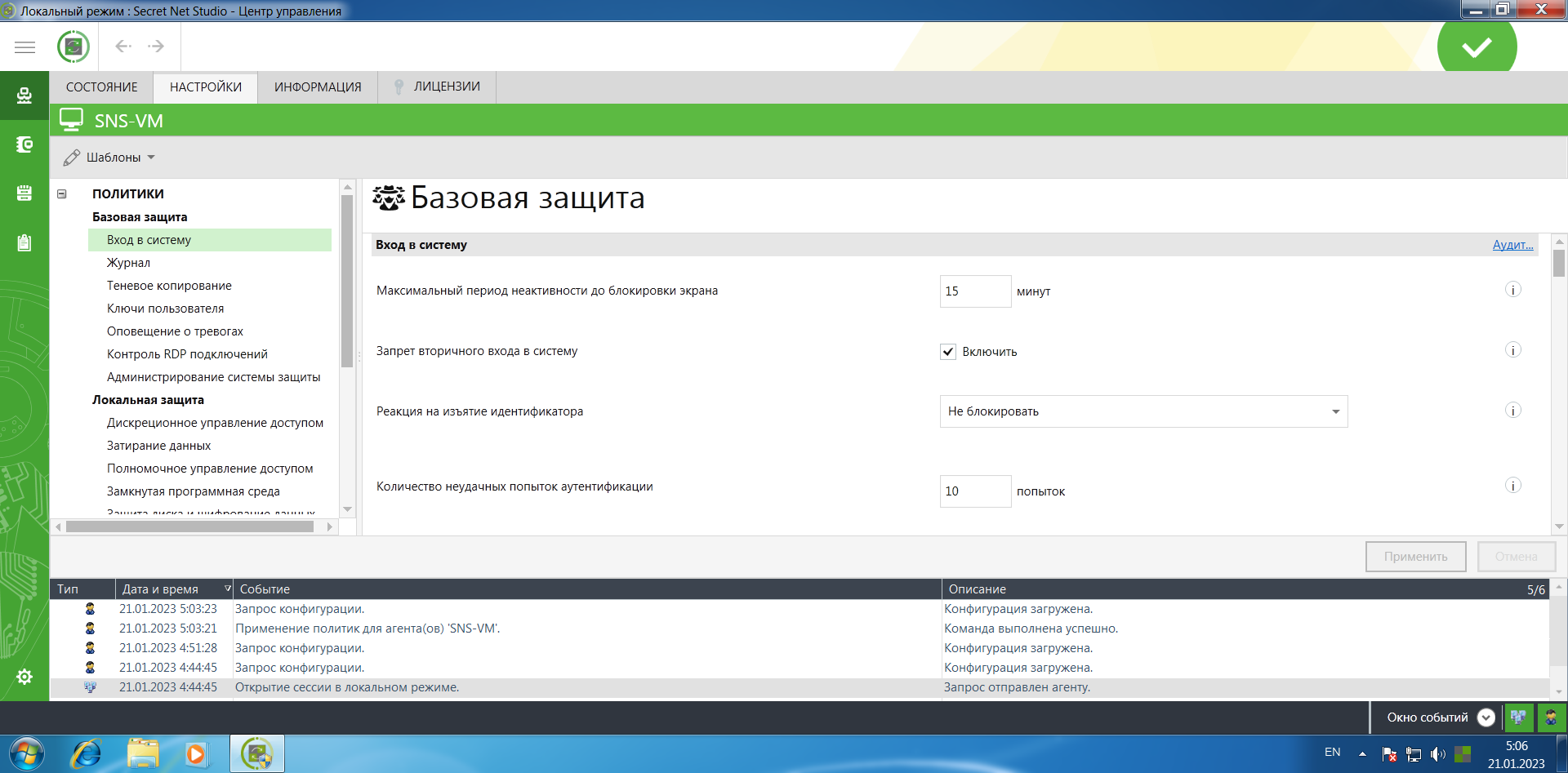Viewport: 1568px width, 773px height.
Task: Open Internet Explorer from the taskbar
Action: tap(87, 753)
